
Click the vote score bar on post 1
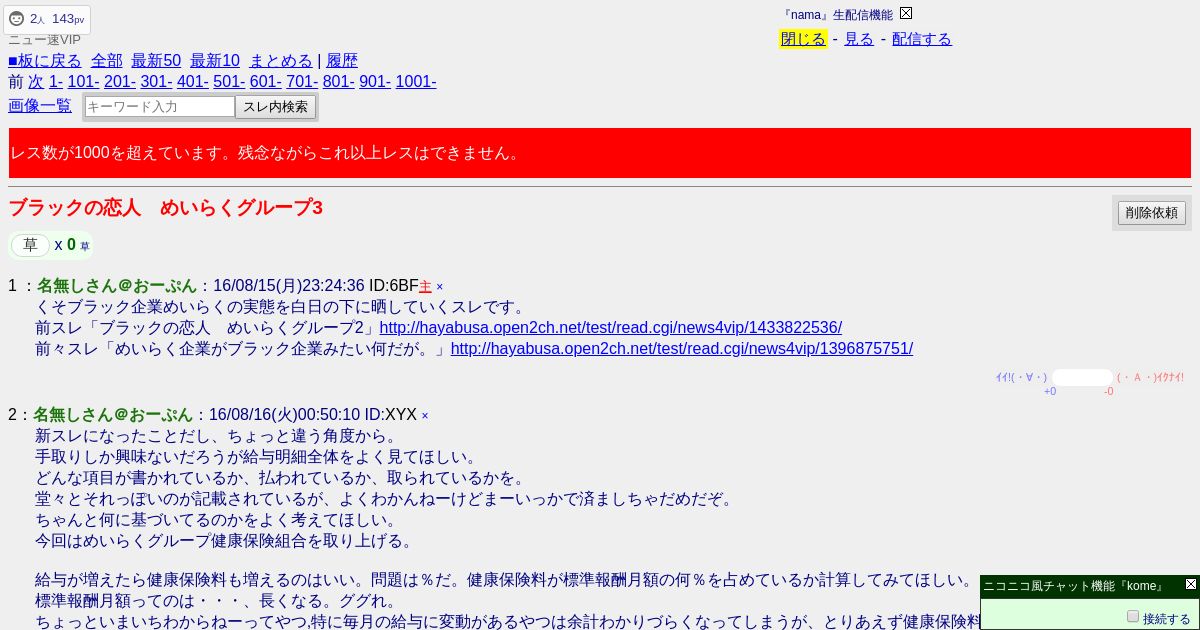tap(1082, 377)
